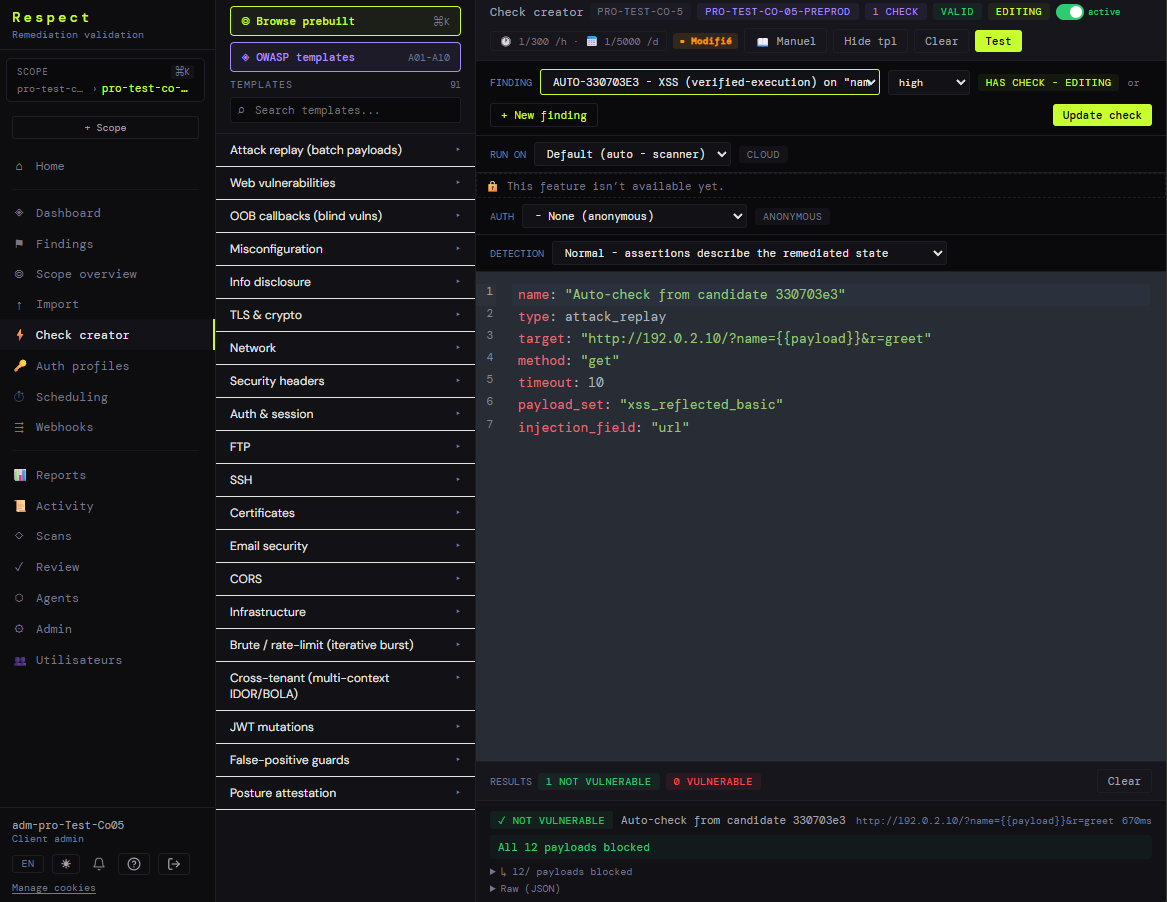Screen dimensions: 1167x902
Task: Click the Webhooks list icon
Action: [x=19, y=428]
